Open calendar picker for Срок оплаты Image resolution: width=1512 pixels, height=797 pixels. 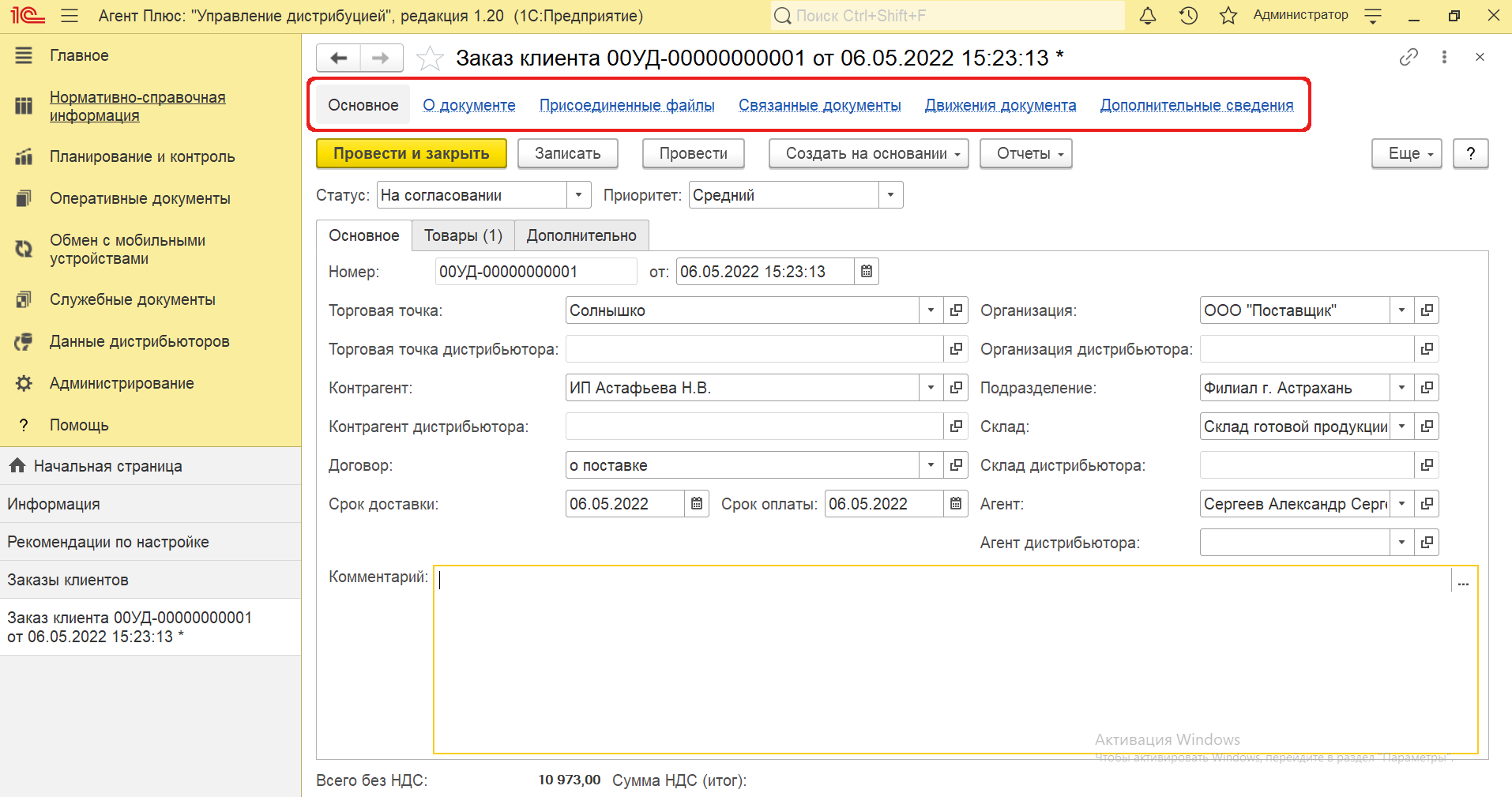click(956, 504)
